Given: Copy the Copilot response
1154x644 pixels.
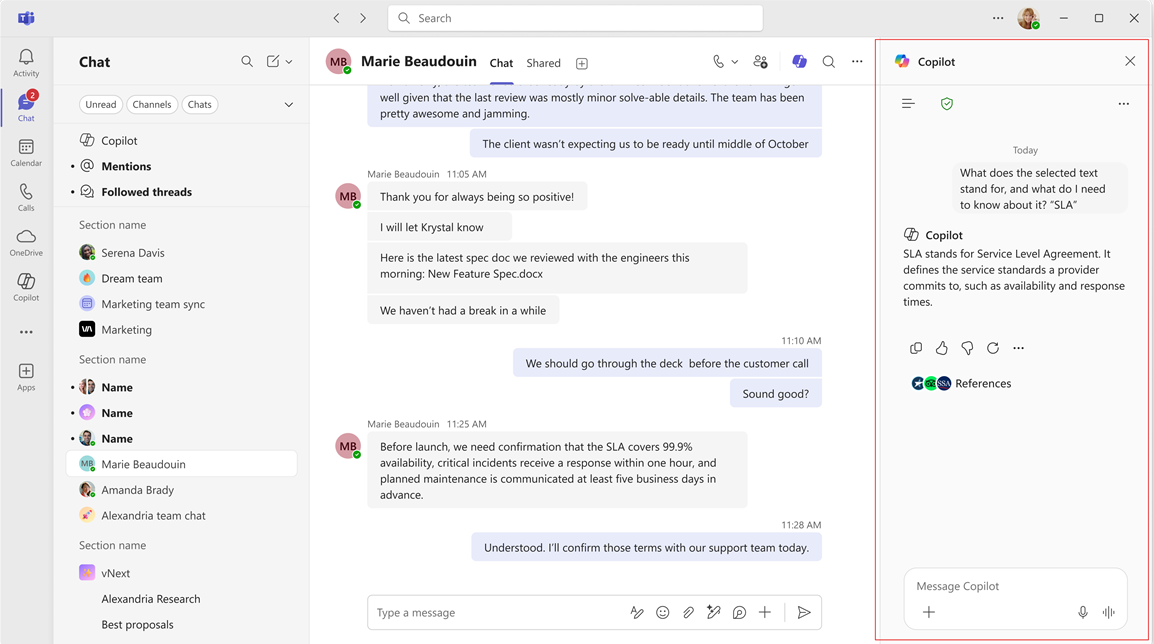Looking at the screenshot, I should tap(916, 348).
